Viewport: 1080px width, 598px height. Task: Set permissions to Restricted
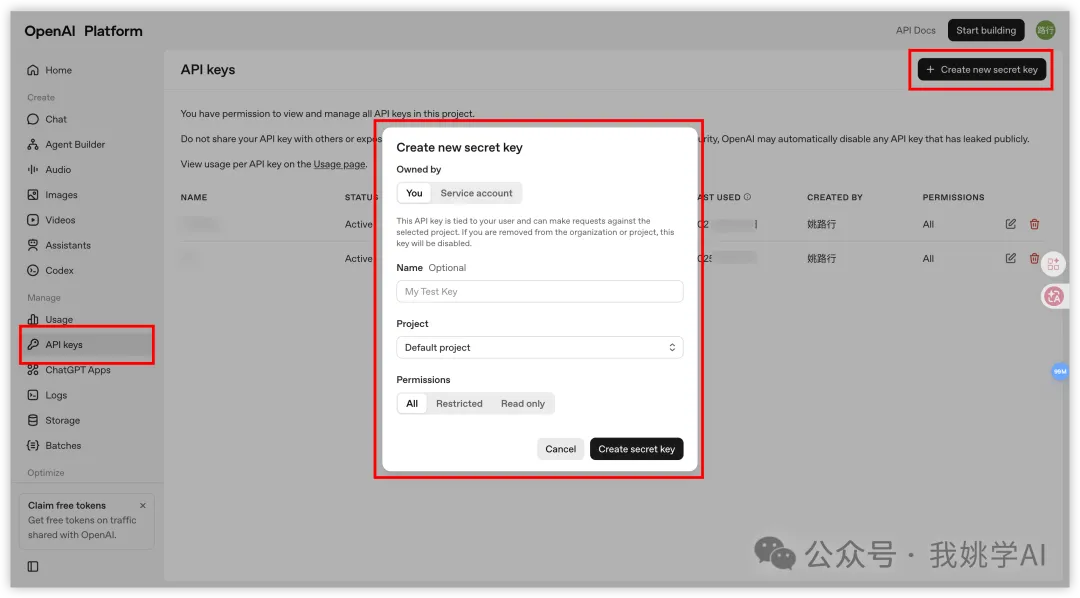coord(459,404)
